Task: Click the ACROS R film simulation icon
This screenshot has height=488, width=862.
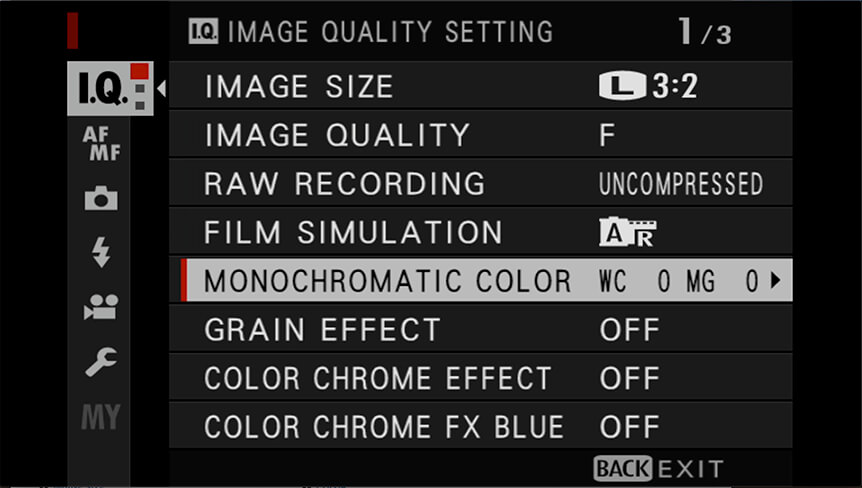Action: click(627, 232)
